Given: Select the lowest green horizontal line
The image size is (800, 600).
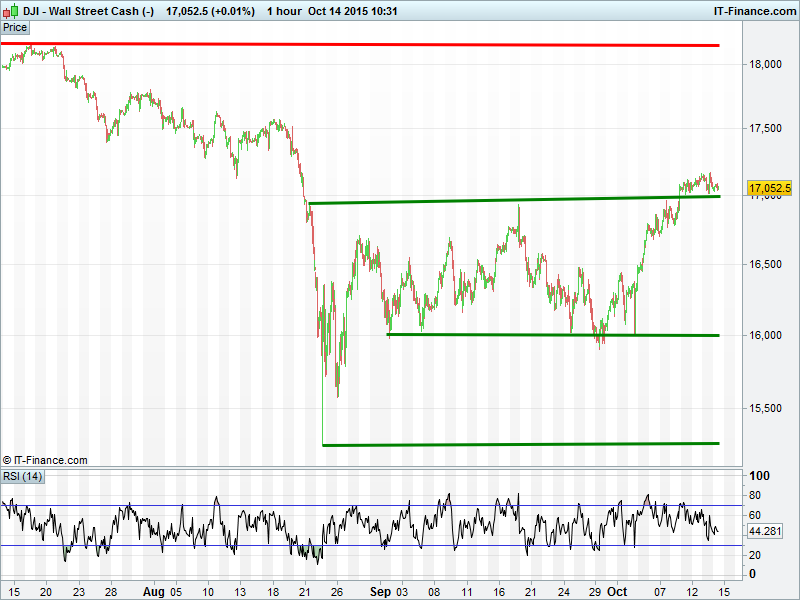Looking at the screenshot, I should (x=520, y=443).
